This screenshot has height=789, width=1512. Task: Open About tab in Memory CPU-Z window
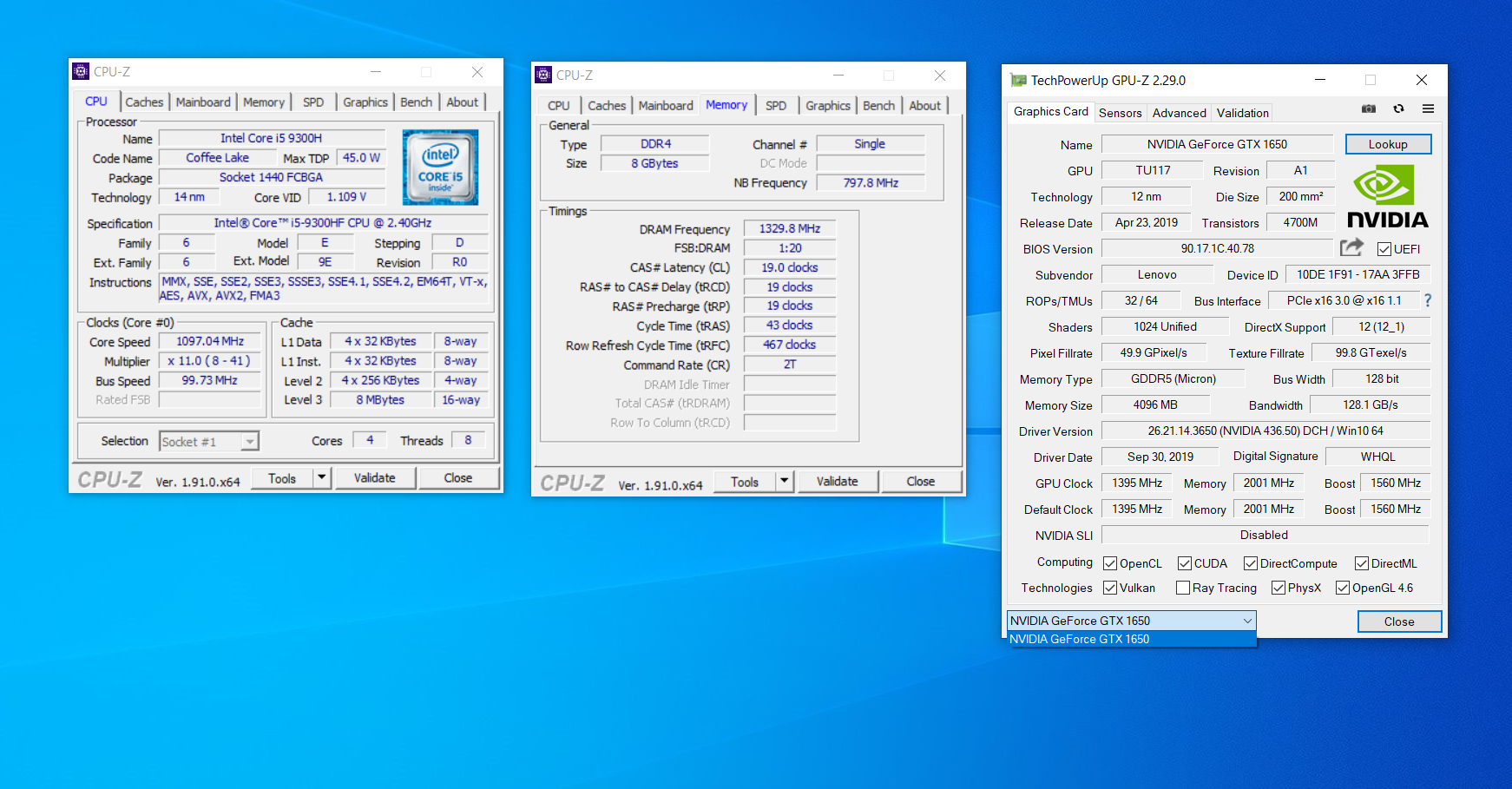(x=925, y=106)
